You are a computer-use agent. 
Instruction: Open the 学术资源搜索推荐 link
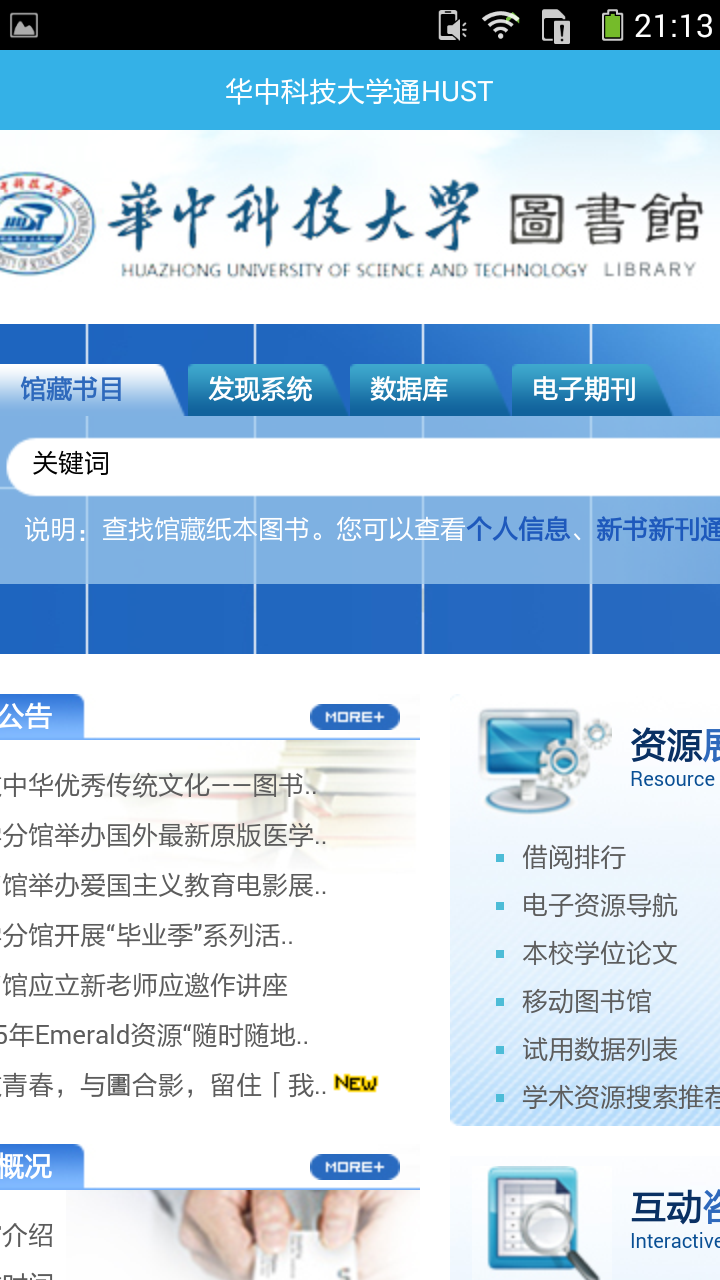click(x=621, y=1097)
